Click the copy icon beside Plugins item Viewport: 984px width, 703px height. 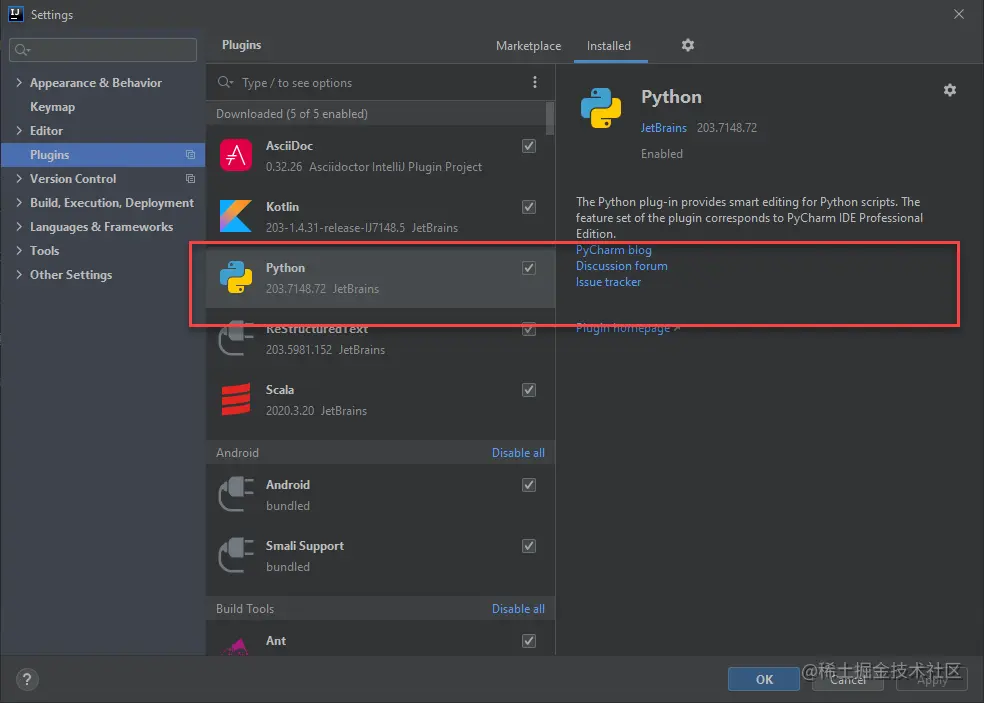coord(190,154)
